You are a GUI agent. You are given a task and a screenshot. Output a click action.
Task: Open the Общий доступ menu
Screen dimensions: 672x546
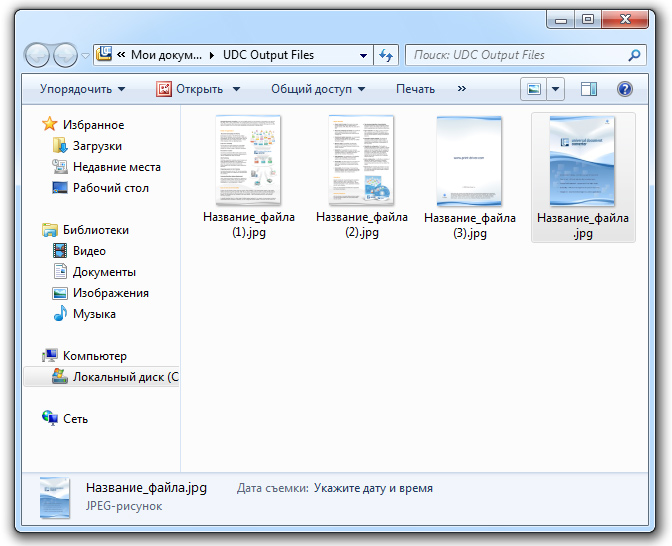pos(318,89)
